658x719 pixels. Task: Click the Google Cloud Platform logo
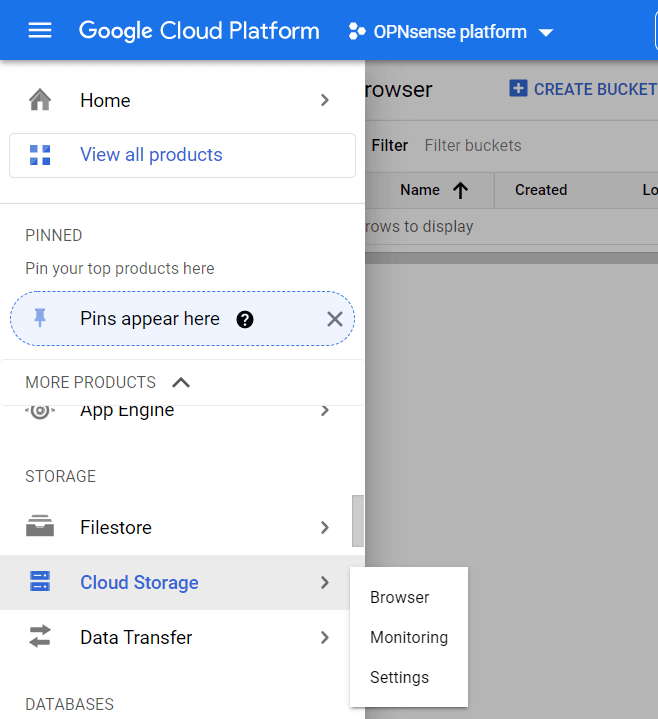[x=199, y=31]
